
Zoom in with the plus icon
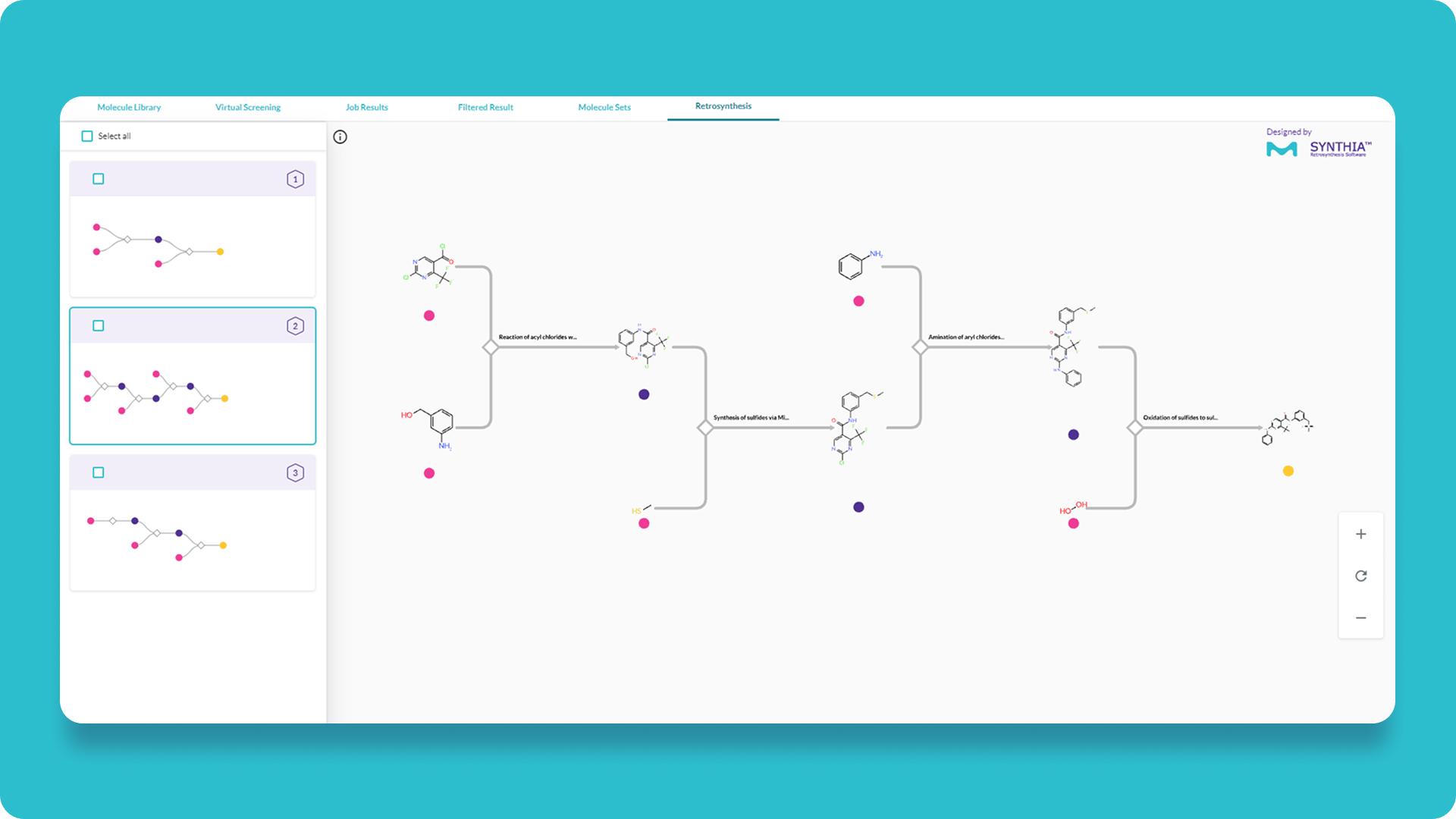(1360, 535)
